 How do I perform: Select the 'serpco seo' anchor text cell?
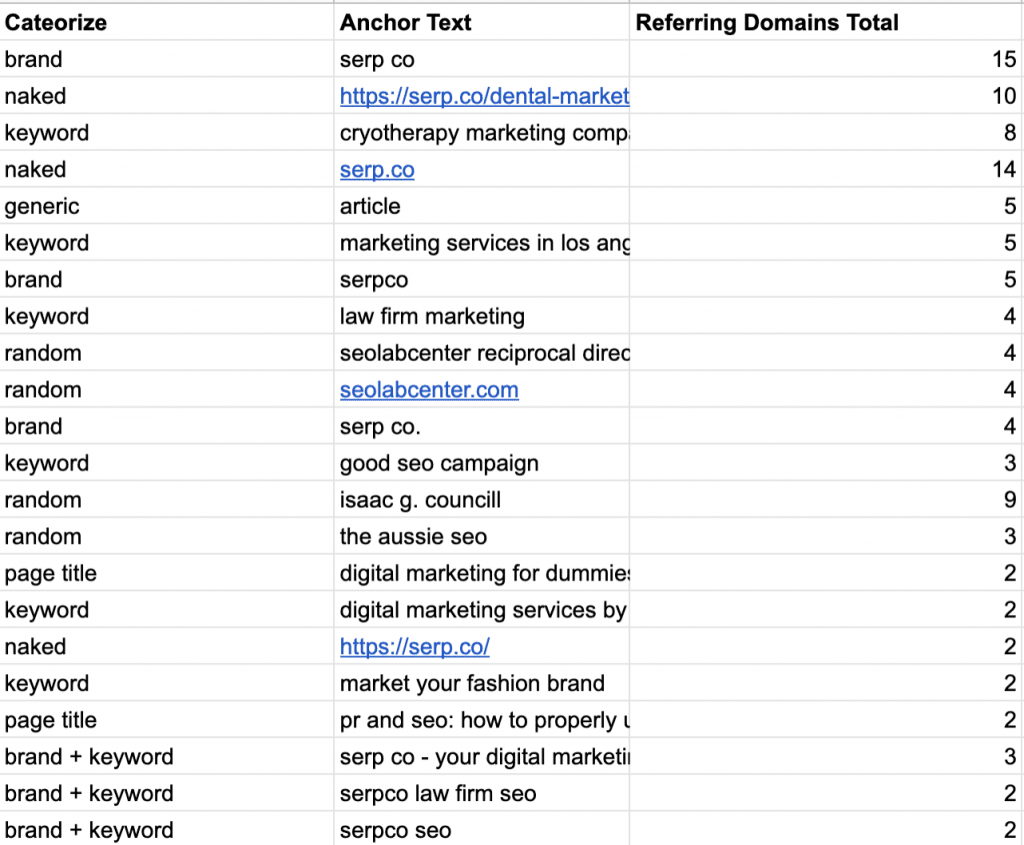tap(481, 830)
